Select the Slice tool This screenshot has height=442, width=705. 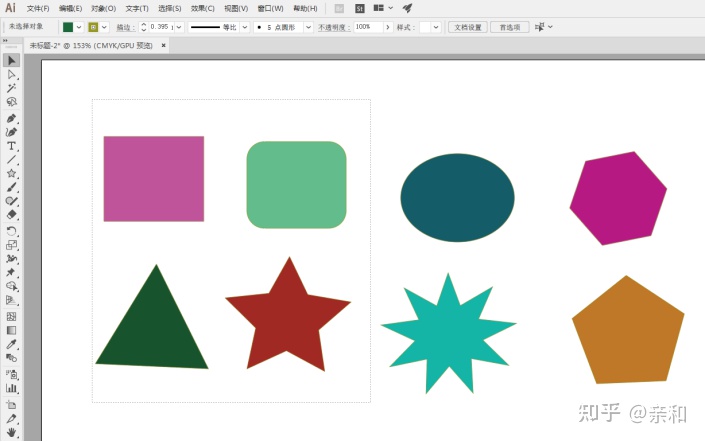click(12, 419)
